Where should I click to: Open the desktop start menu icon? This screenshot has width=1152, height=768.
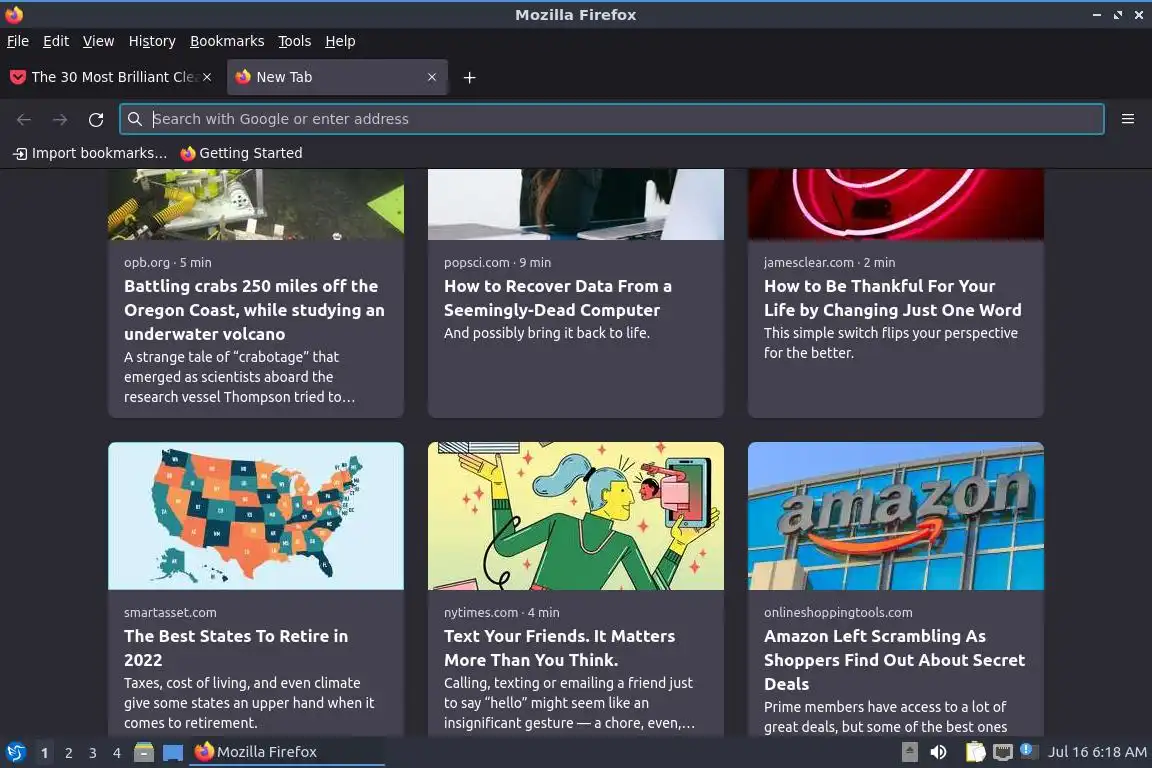point(15,752)
